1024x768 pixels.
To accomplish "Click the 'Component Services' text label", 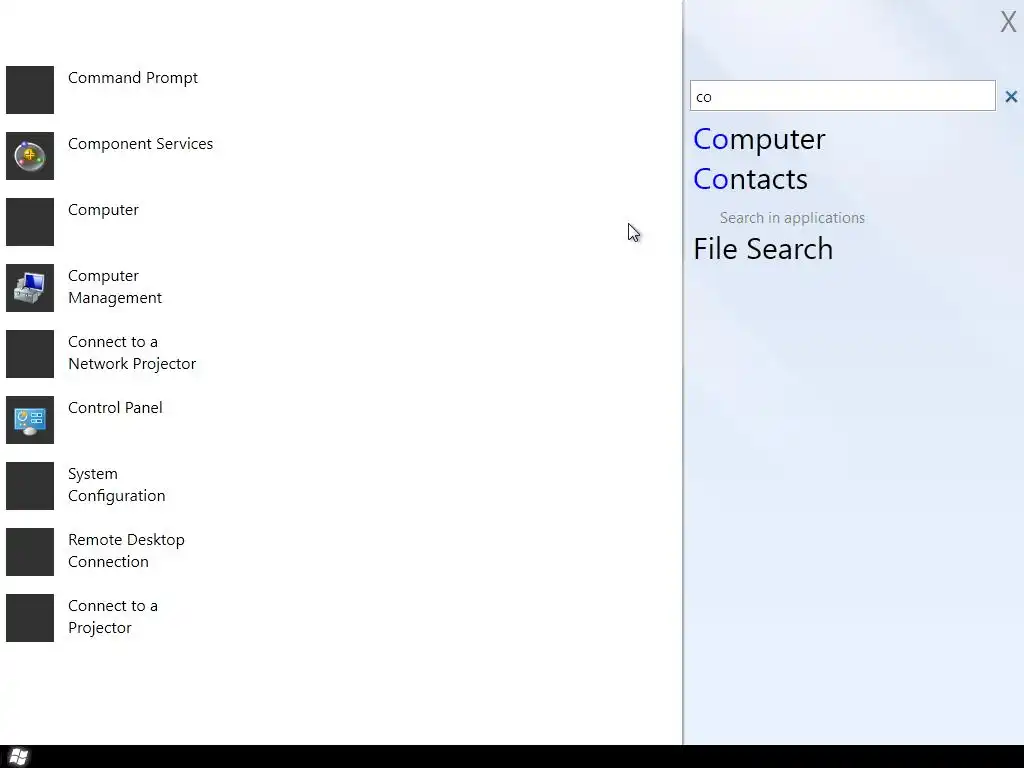I will point(140,144).
